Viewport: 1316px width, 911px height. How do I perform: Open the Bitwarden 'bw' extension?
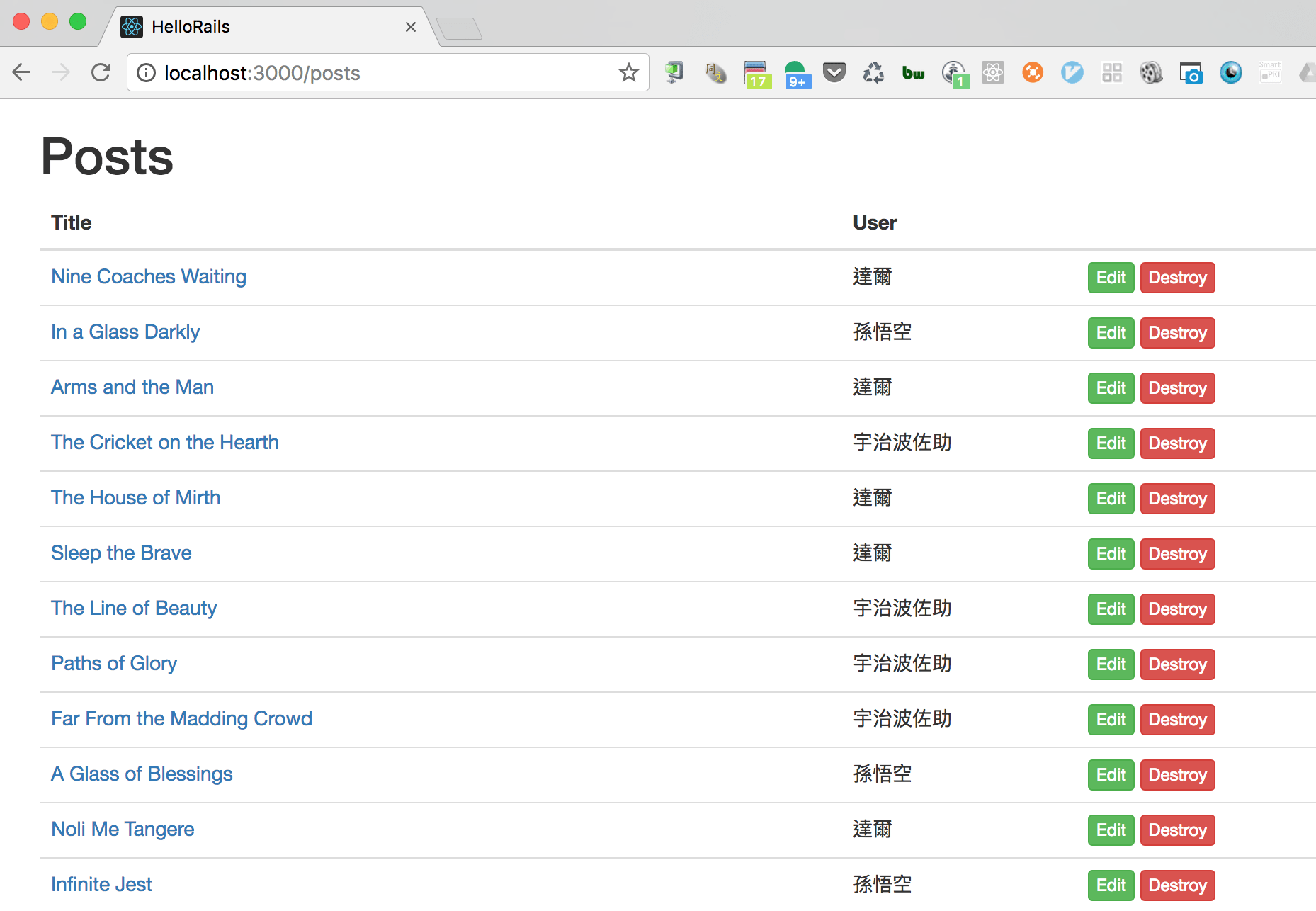click(x=913, y=72)
